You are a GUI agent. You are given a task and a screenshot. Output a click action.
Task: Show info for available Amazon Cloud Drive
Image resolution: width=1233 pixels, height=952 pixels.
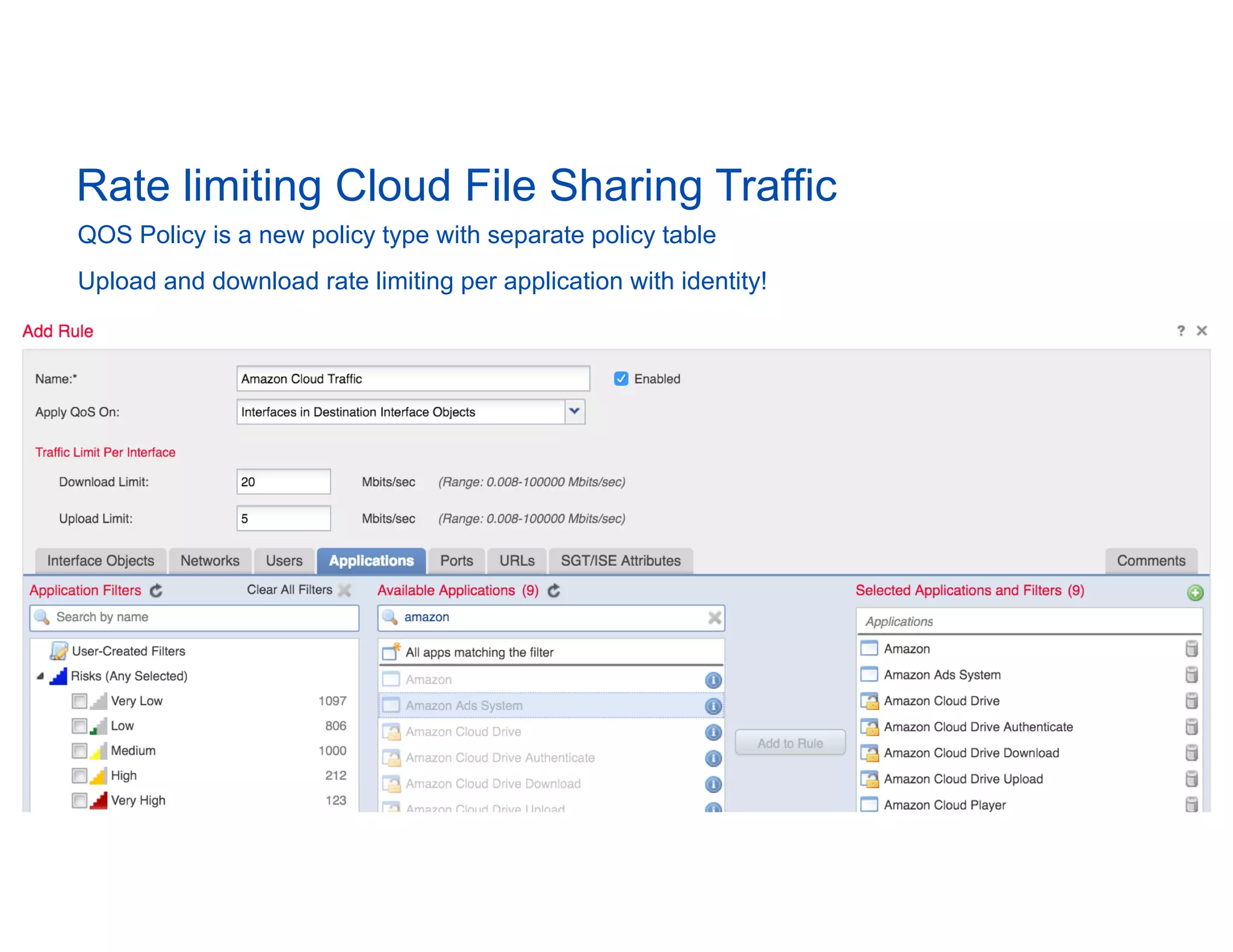pyautogui.click(x=713, y=732)
